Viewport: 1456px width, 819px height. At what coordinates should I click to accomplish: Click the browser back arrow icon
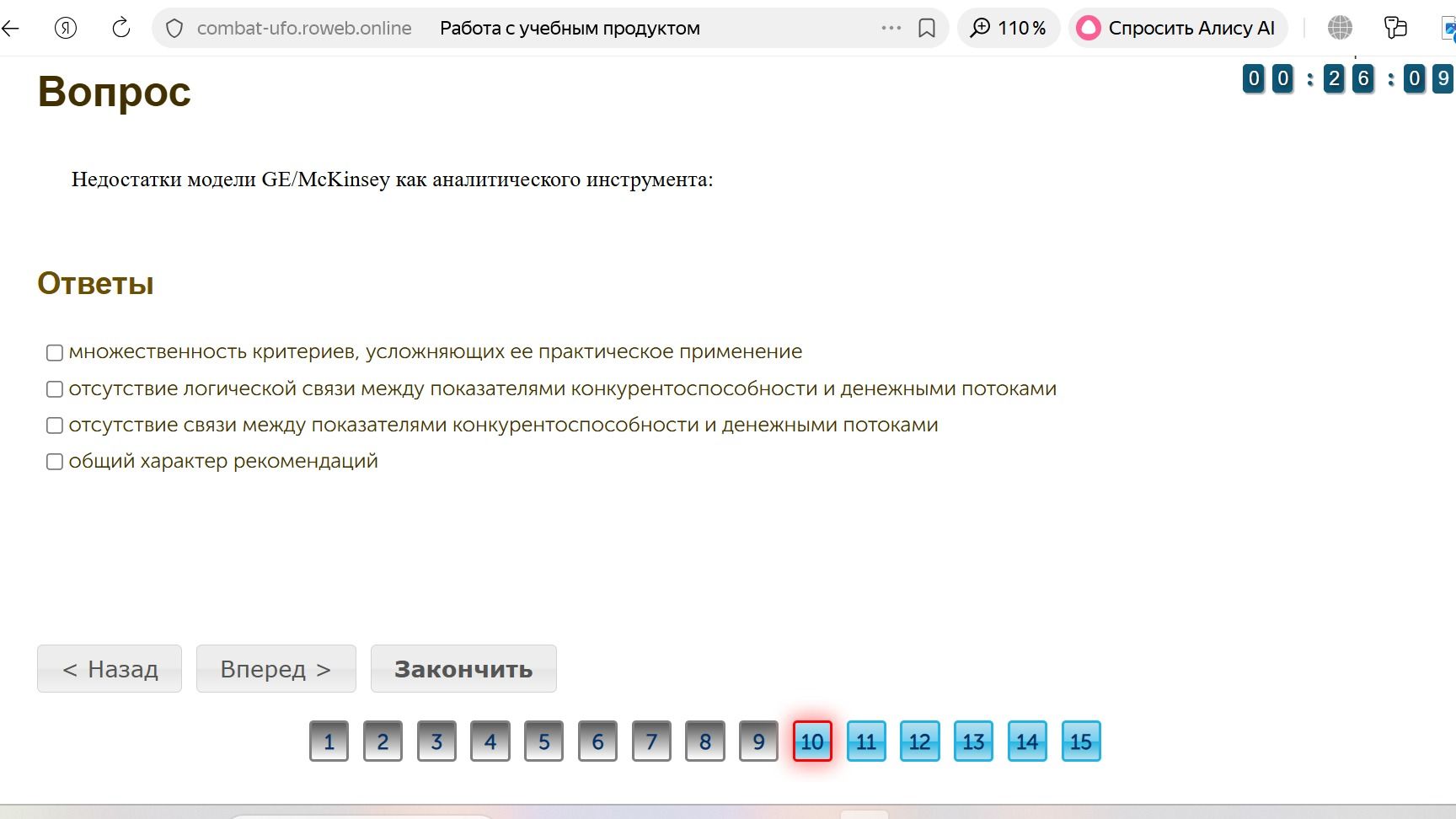point(10,28)
